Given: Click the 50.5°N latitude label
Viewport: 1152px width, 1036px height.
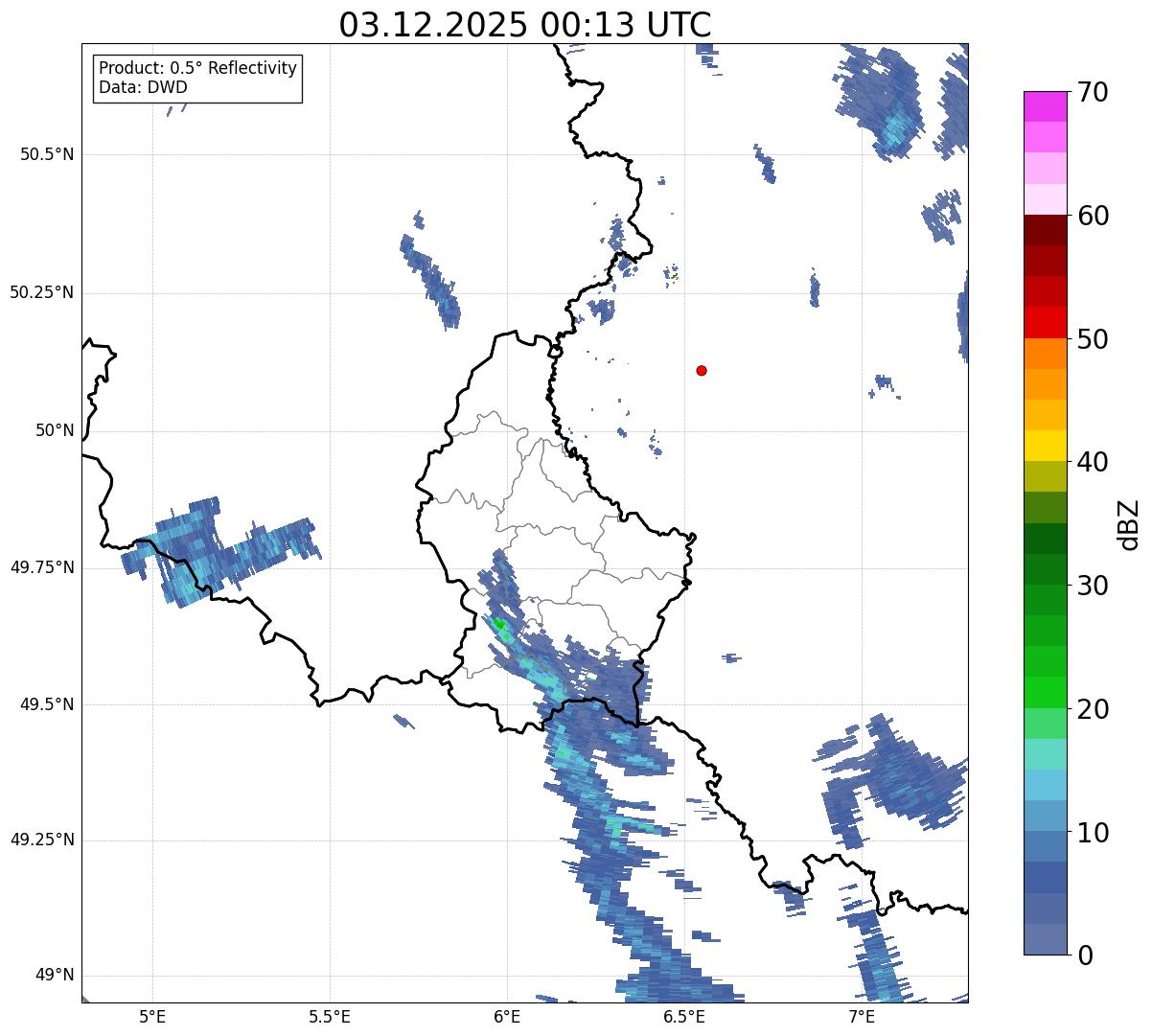Looking at the screenshot, I should [x=47, y=155].
